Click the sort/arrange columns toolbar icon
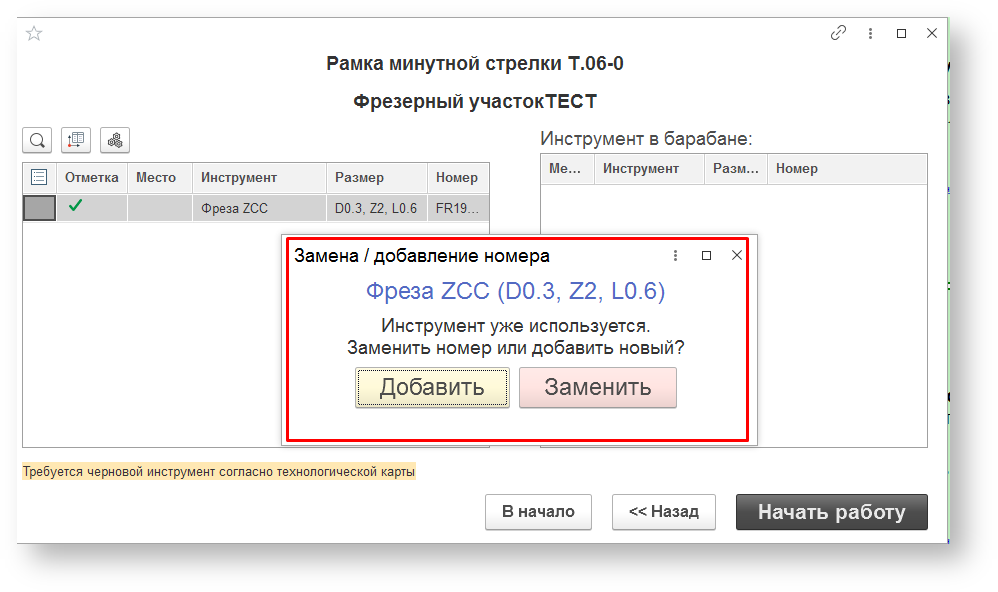Image resolution: width=998 pixels, height=592 pixels. tap(76, 140)
